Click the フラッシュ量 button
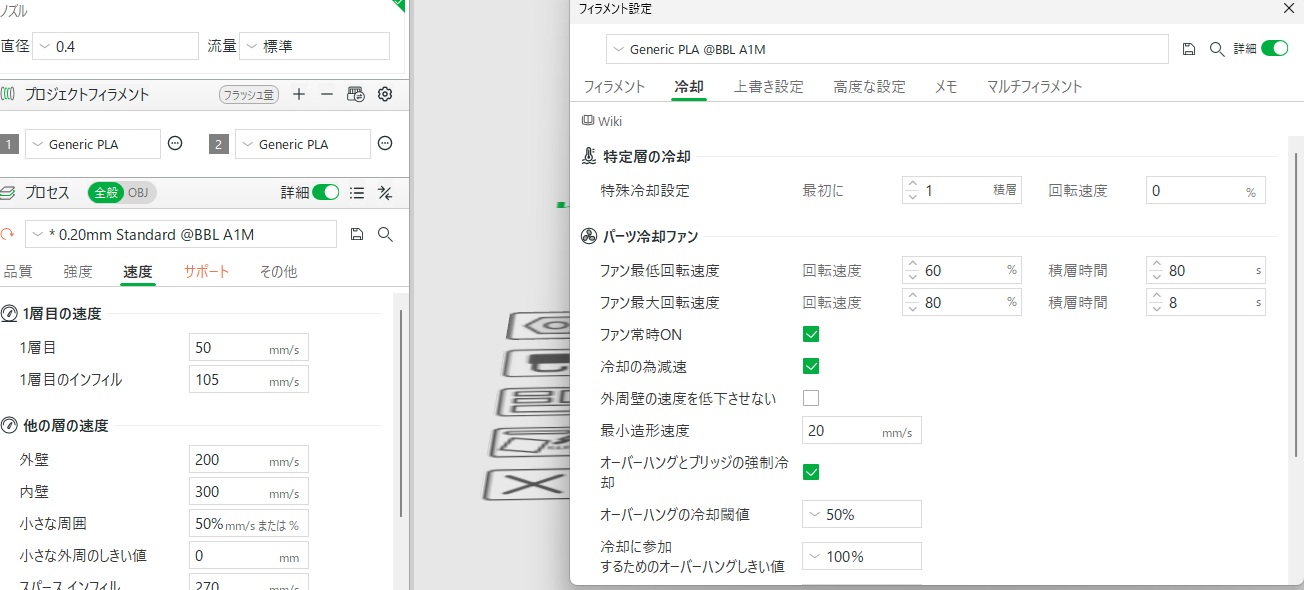1304x590 pixels. point(248,95)
